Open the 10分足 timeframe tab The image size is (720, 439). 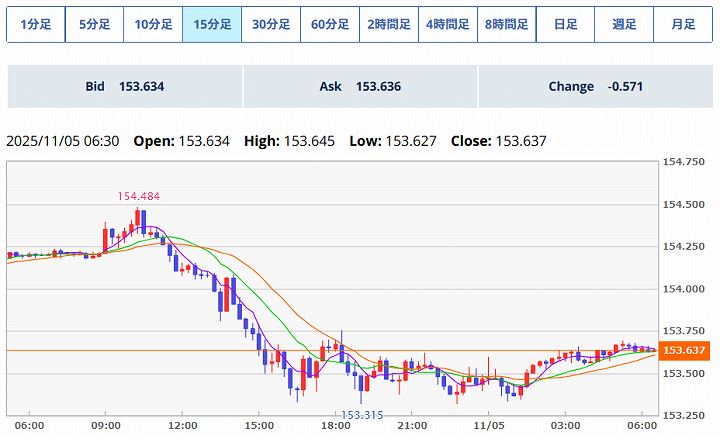[x=153, y=25]
